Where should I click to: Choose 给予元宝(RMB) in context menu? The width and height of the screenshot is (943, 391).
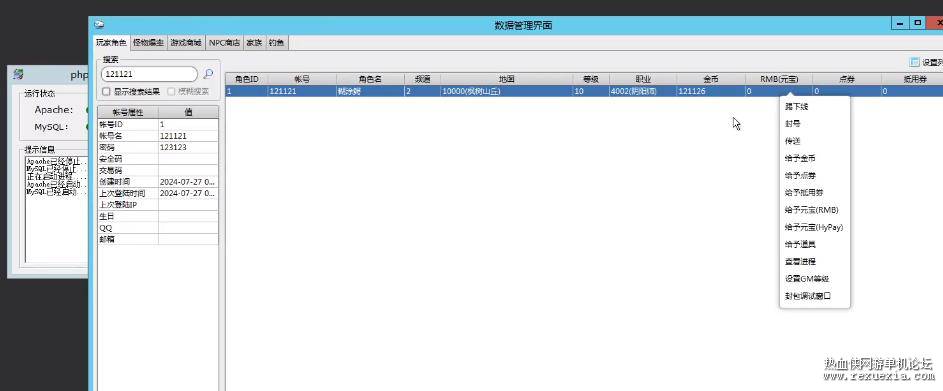814,210
